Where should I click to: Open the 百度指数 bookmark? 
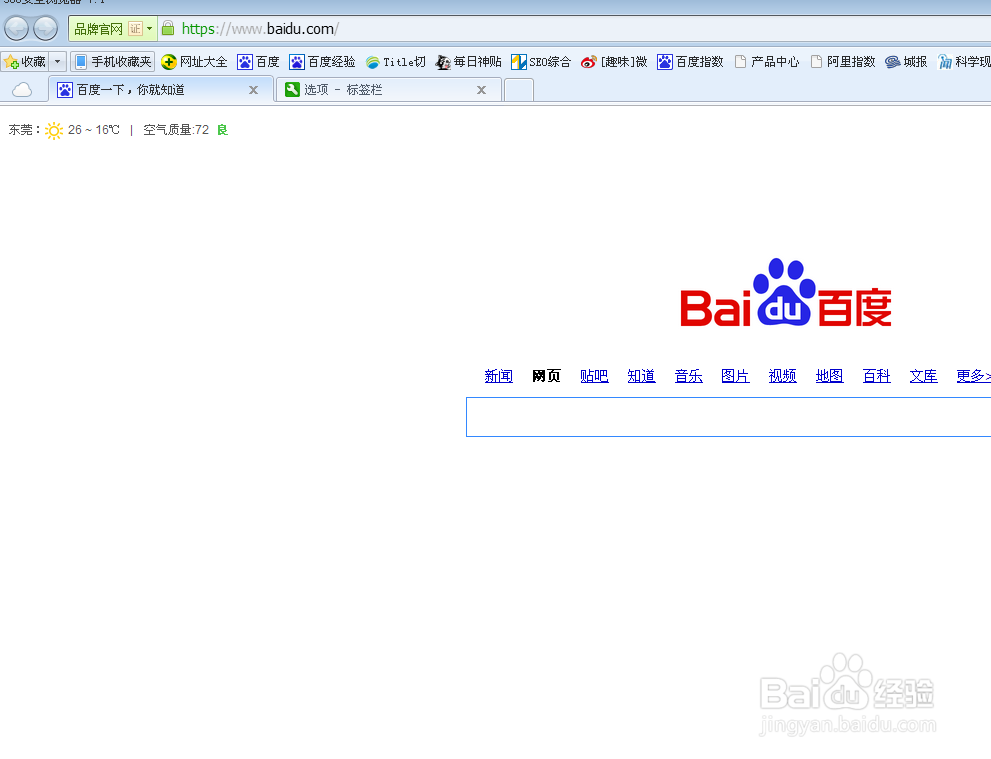click(x=690, y=61)
